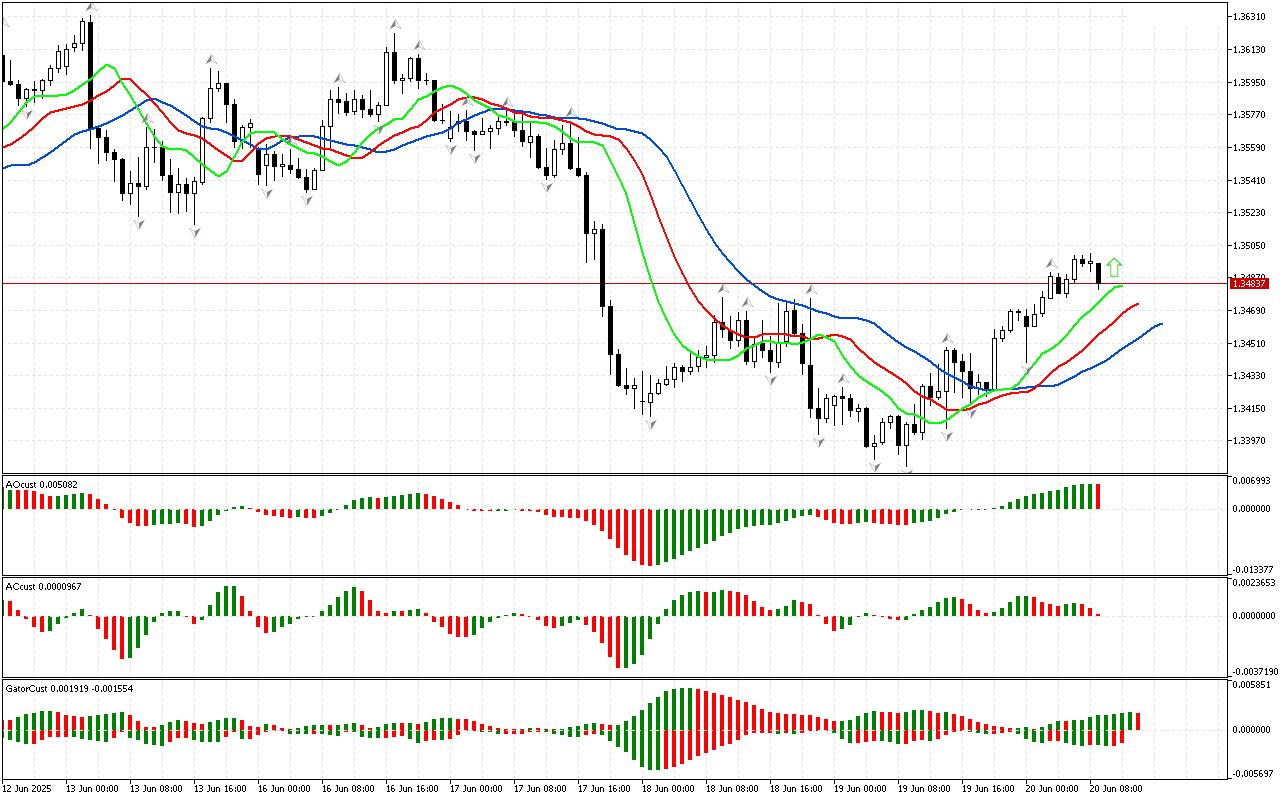This screenshot has width=1280, height=800.
Task: Click the up fractal above the highest candle
Action: (91, 8)
